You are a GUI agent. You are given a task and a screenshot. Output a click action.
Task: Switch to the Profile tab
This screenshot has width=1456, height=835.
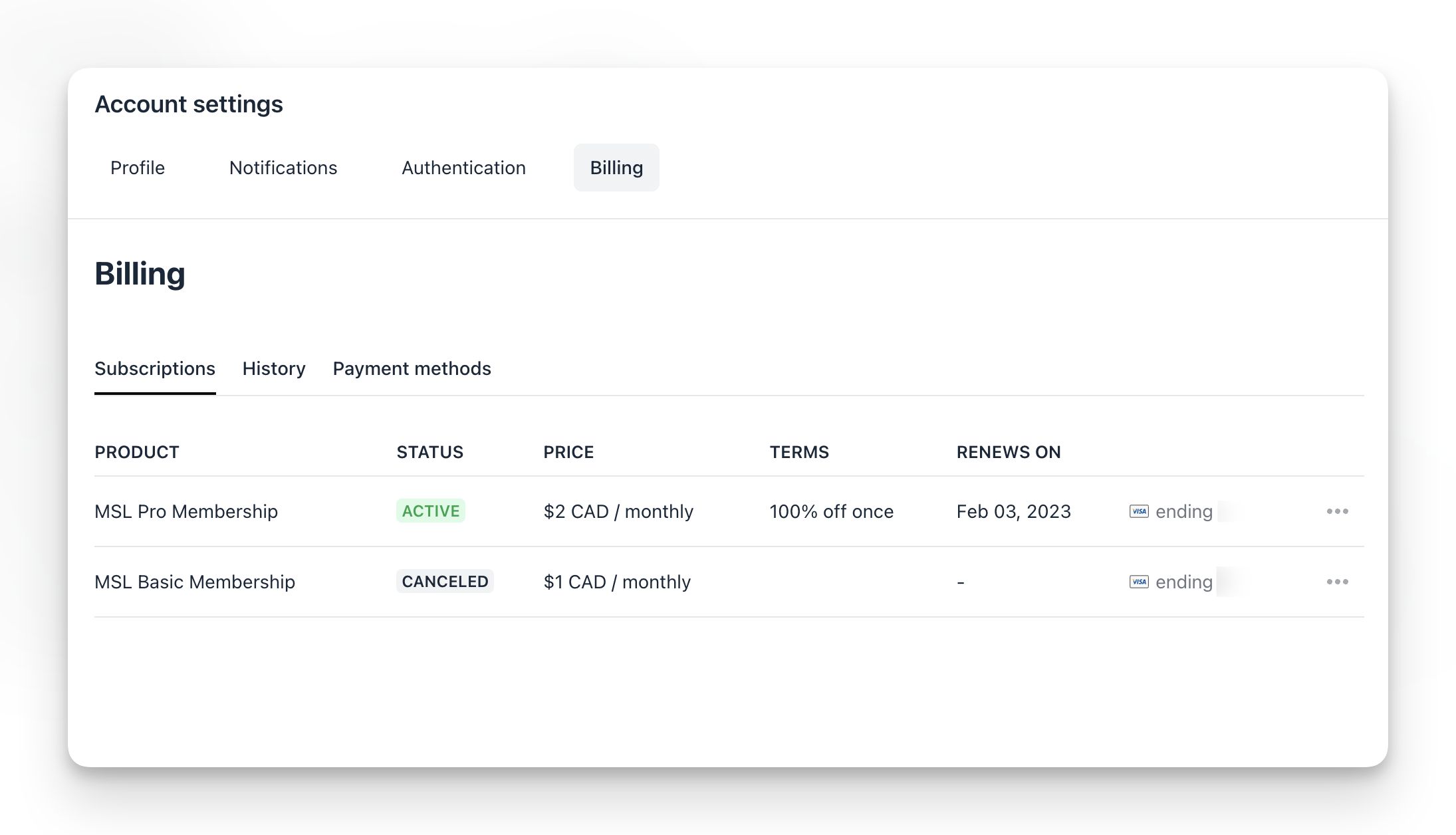coord(138,168)
